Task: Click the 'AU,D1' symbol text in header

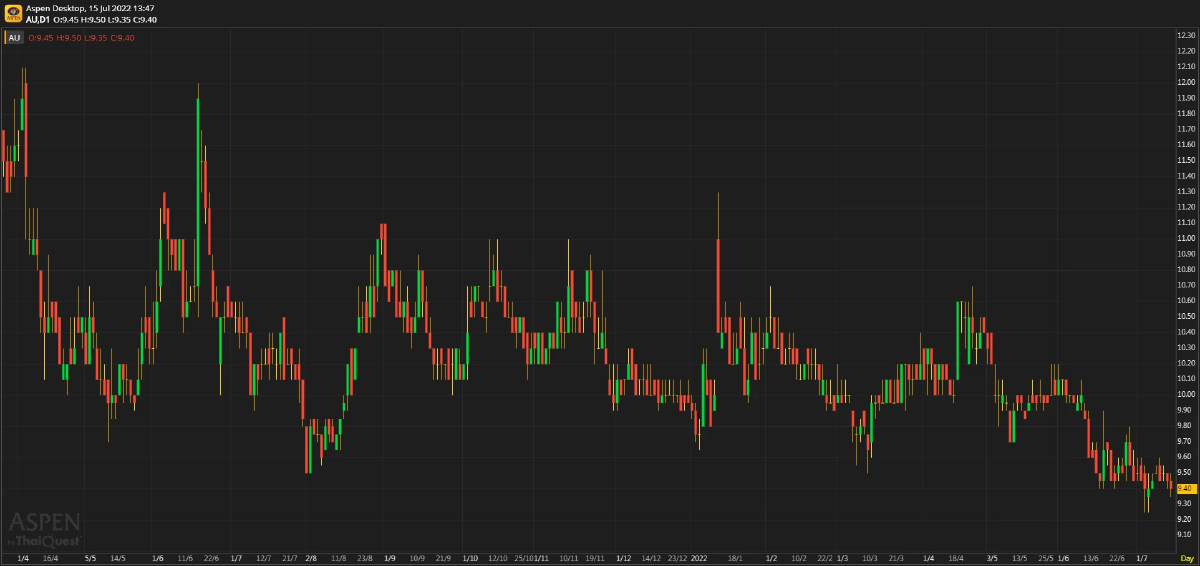Action: [38, 19]
